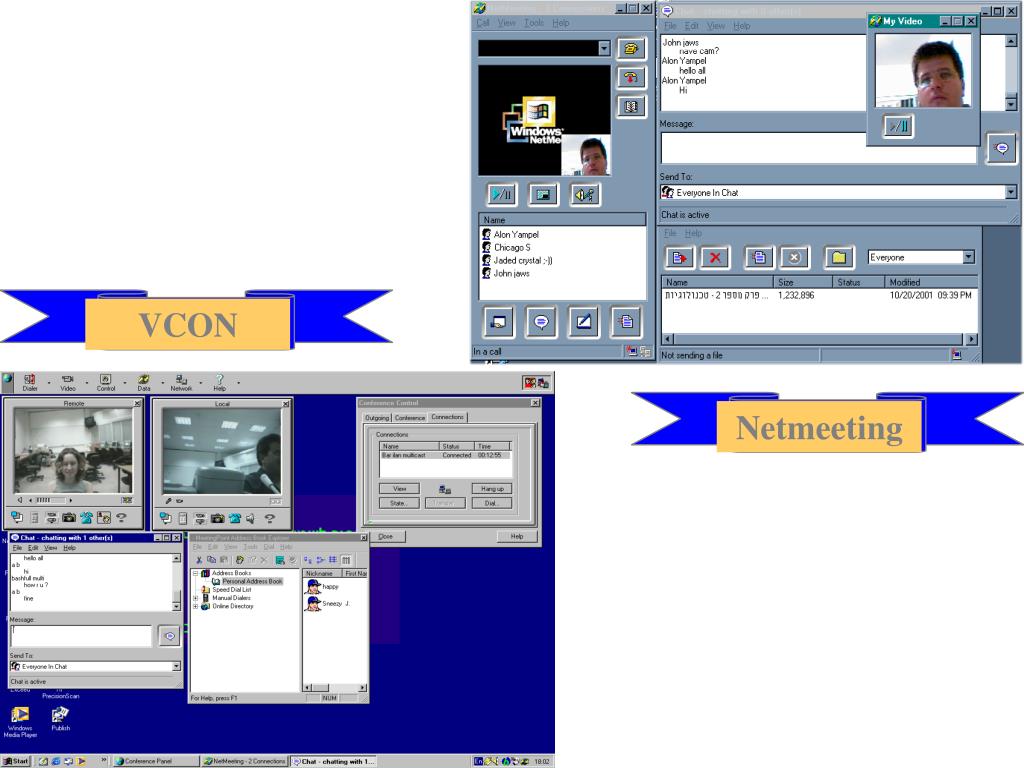The width and height of the screenshot is (1024, 768).
Task: Open VCON chat Send To dropdown
Action: [176, 666]
